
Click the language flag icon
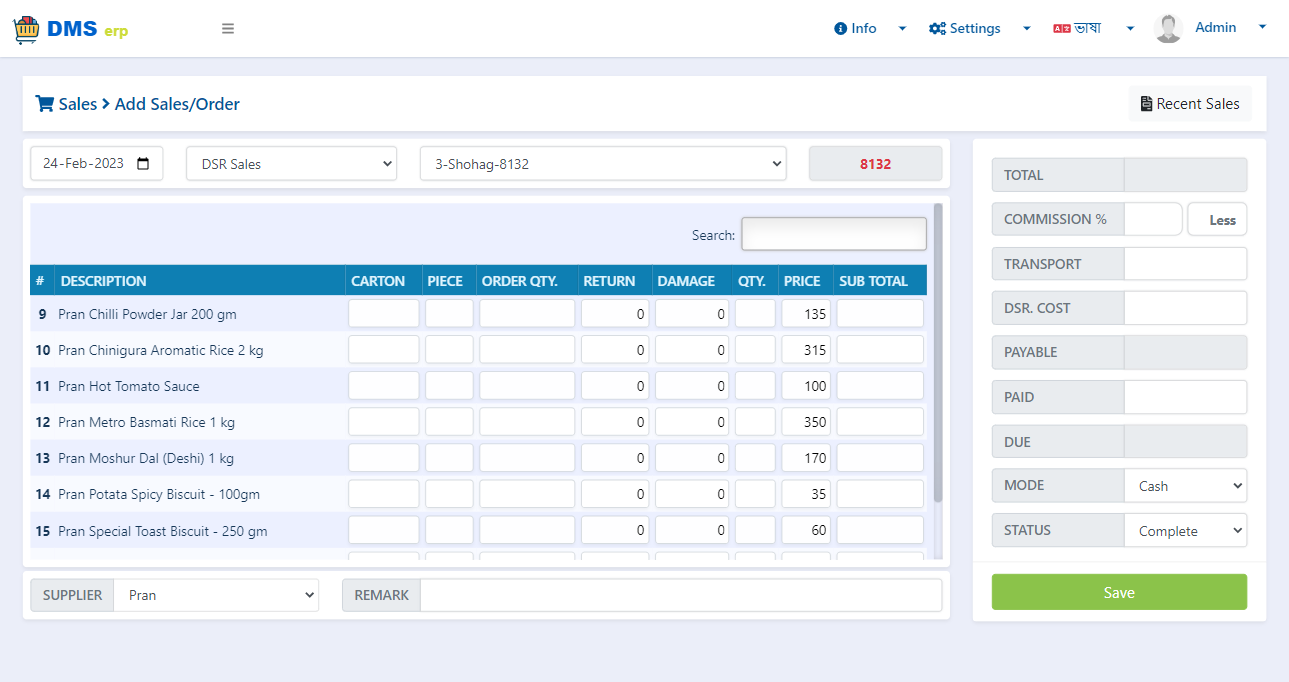1062,29
